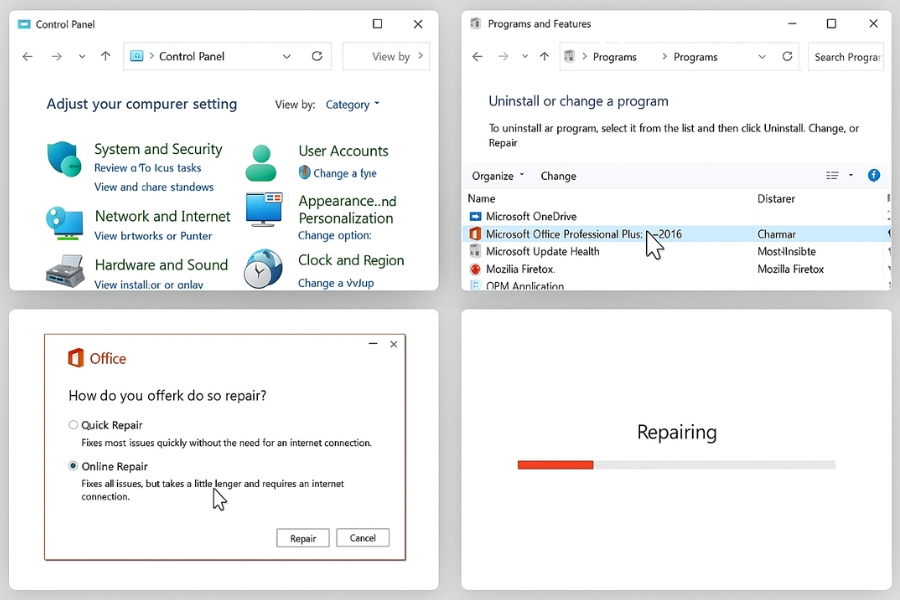Viewport: 900px width, 600px height.
Task: Click the System and Security shield icon
Action: click(64, 160)
